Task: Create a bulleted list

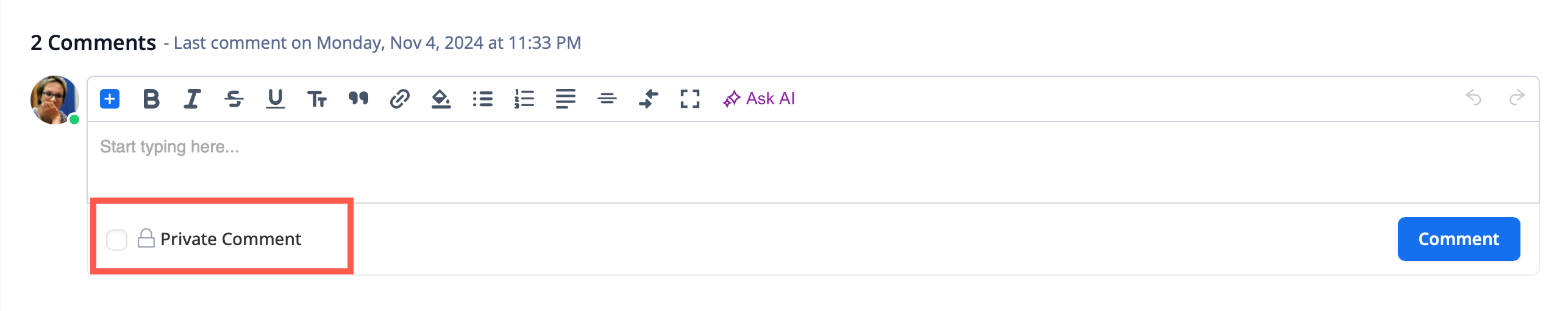Action: pyautogui.click(x=483, y=99)
